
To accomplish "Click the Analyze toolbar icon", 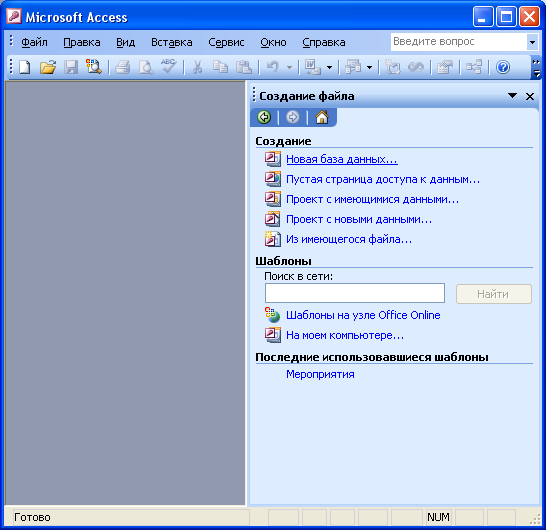I will pyautogui.click(x=353, y=67).
